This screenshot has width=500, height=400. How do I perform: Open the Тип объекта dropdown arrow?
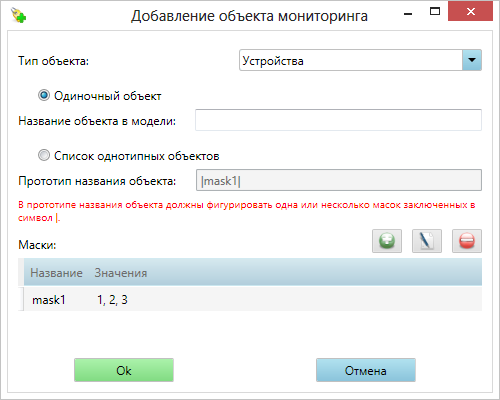coord(472,60)
